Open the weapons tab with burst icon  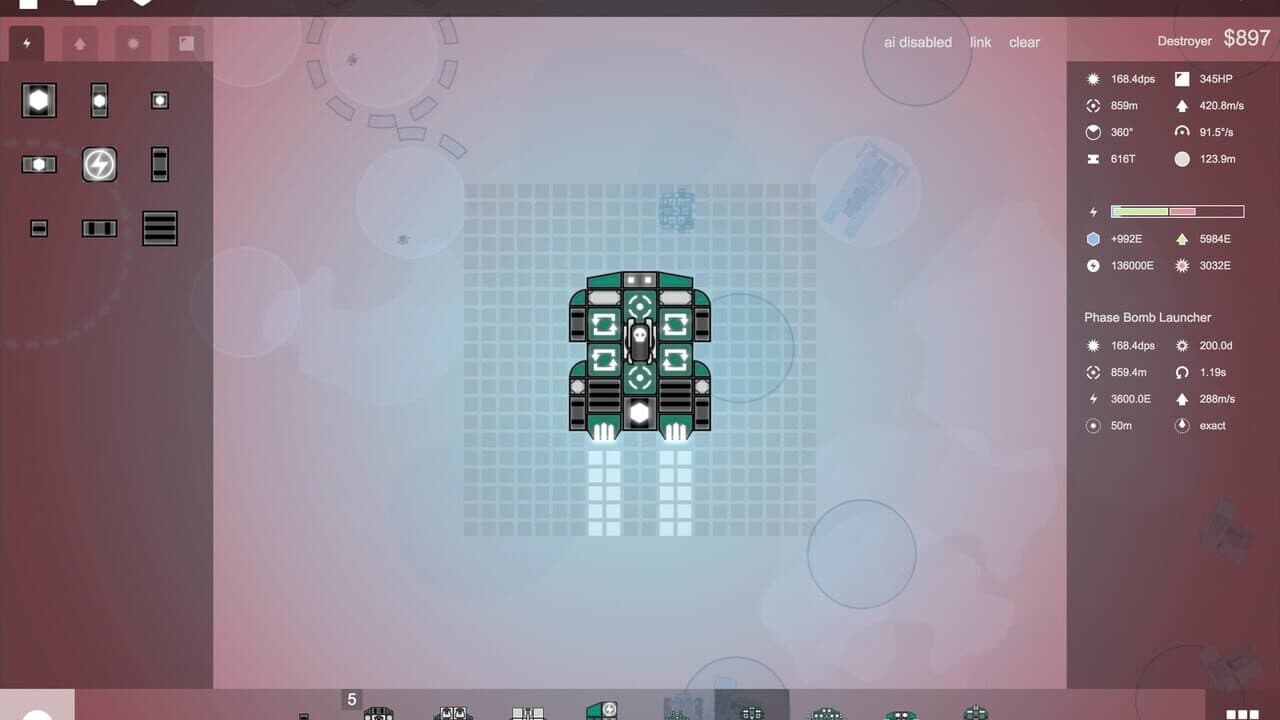133,44
